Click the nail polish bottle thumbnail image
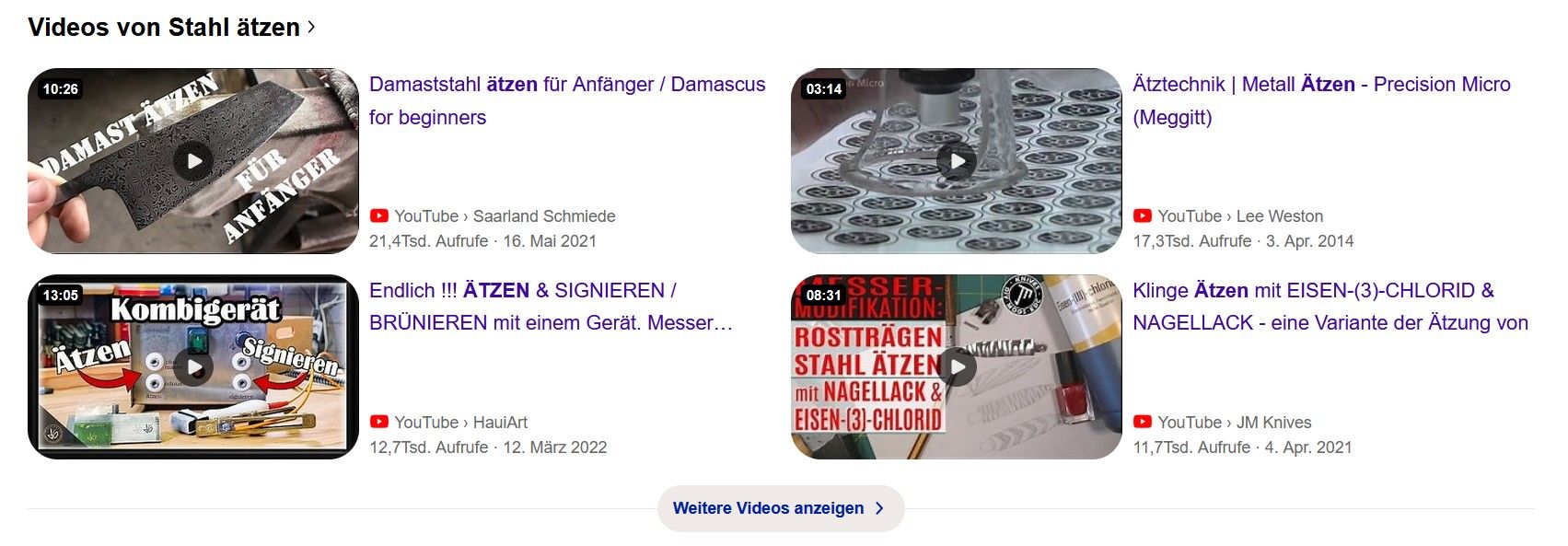The image size is (1568, 546). point(957,367)
